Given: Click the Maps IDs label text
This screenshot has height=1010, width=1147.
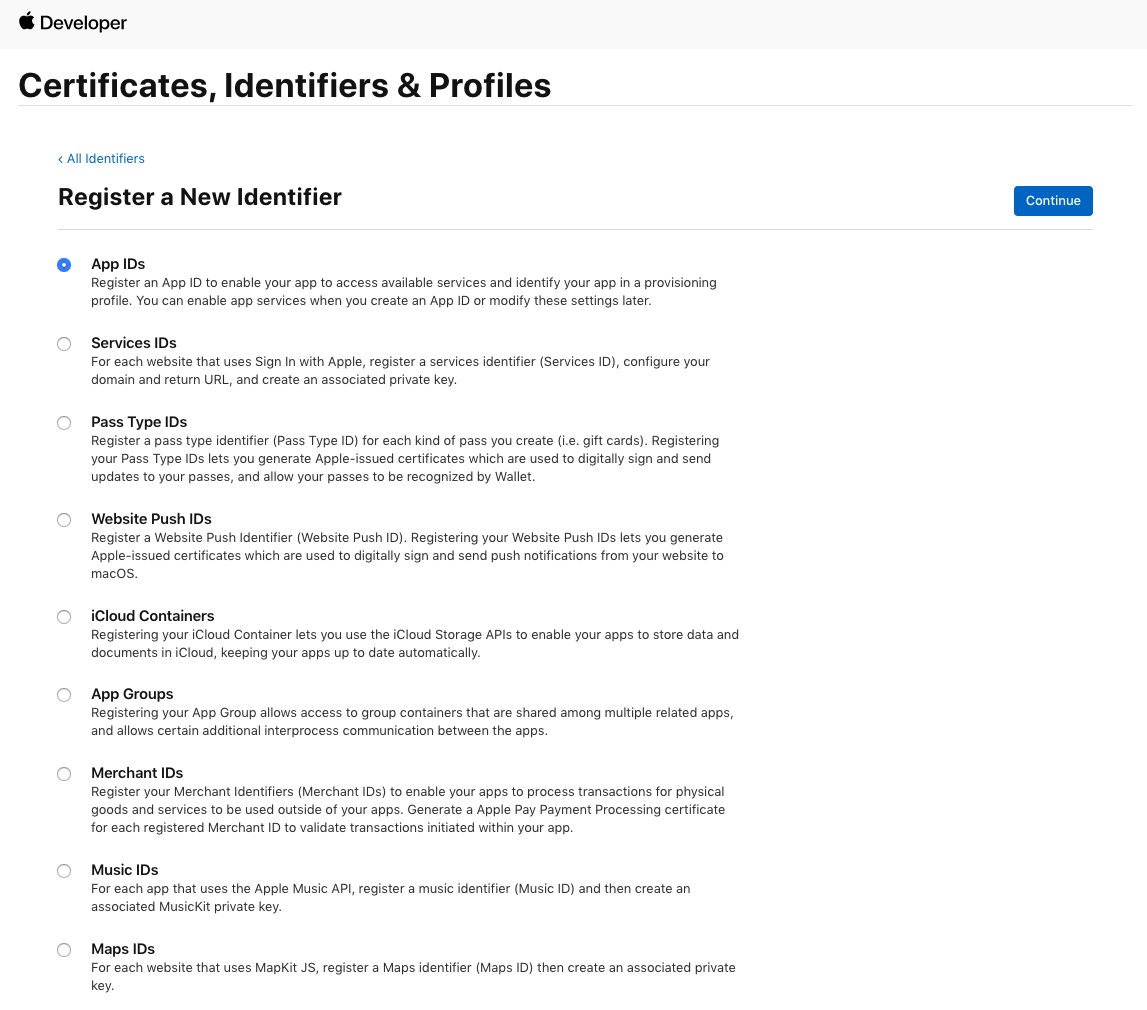Looking at the screenshot, I should point(123,949).
